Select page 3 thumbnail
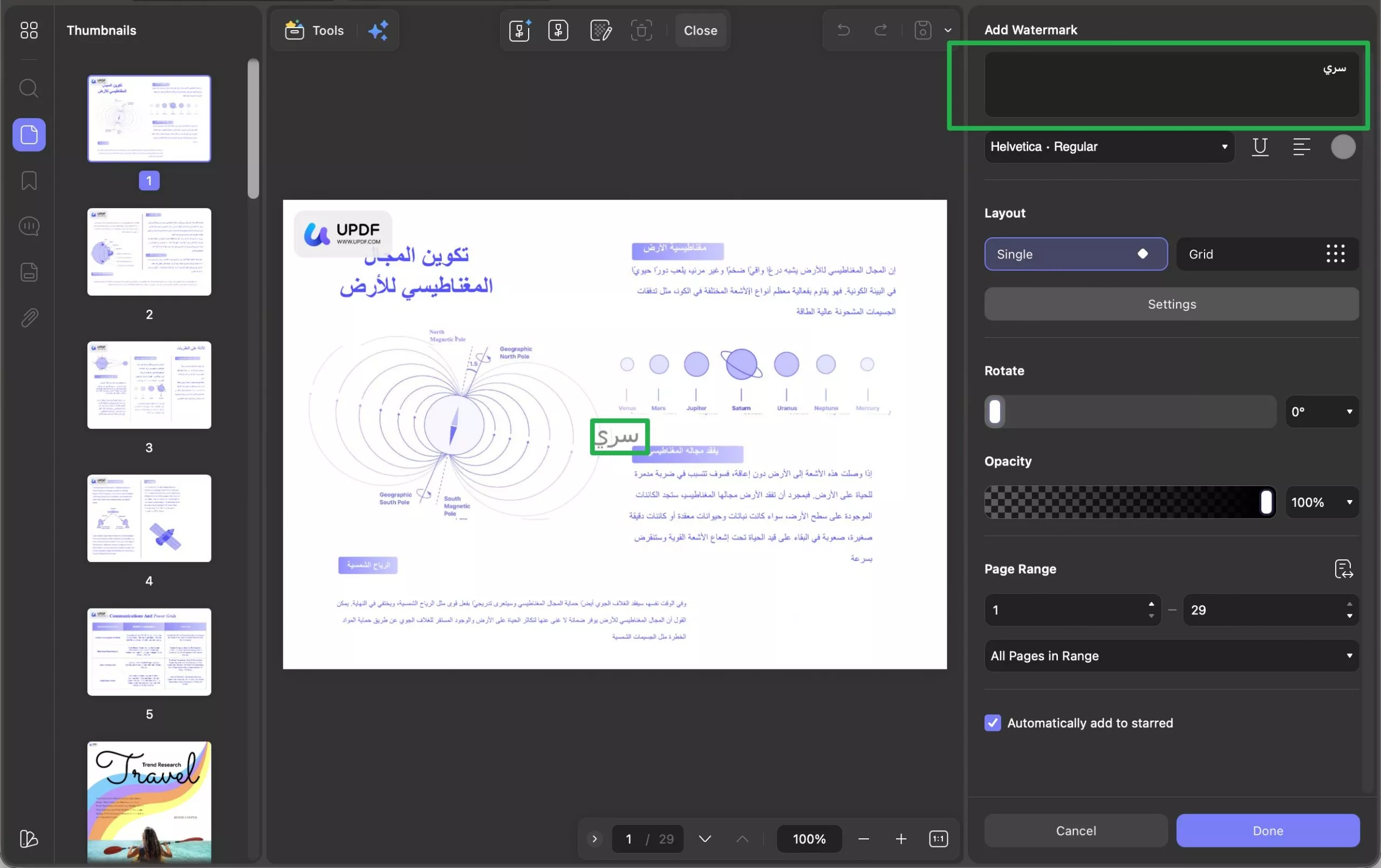The height and width of the screenshot is (868, 1381). 149,385
